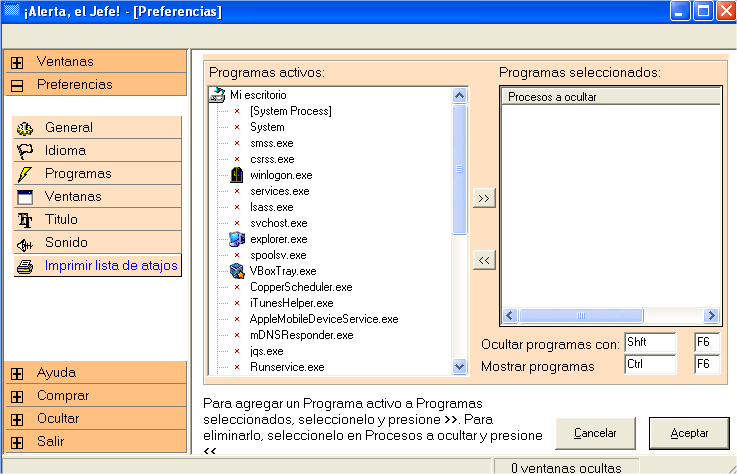Expand the Salir section
Viewport: 737px width, 474px height.
click(x=17, y=442)
